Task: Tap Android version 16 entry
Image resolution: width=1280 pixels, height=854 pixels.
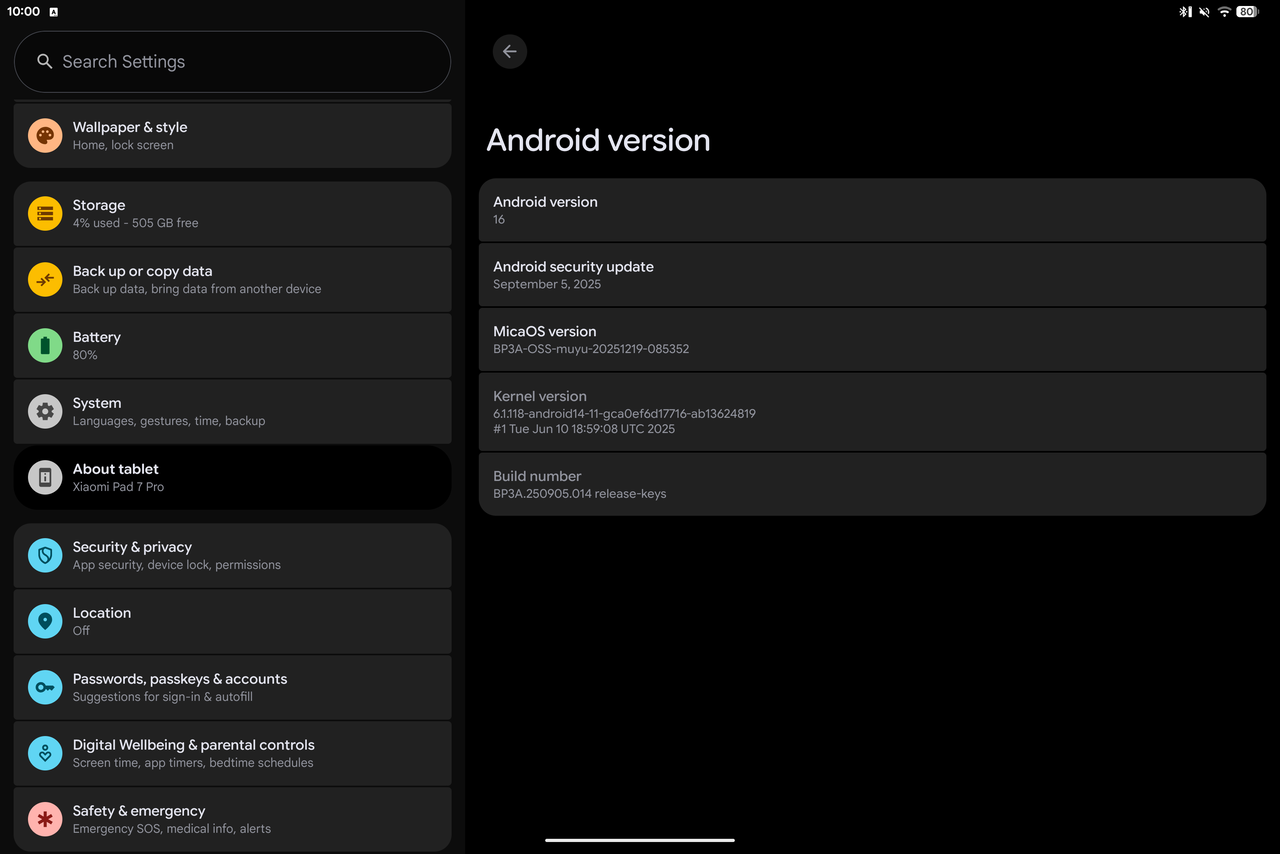Action: click(872, 210)
